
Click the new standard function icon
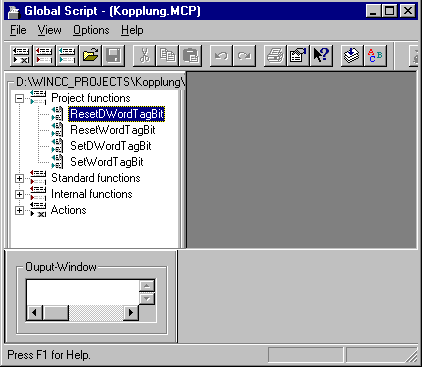[x=67, y=55]
